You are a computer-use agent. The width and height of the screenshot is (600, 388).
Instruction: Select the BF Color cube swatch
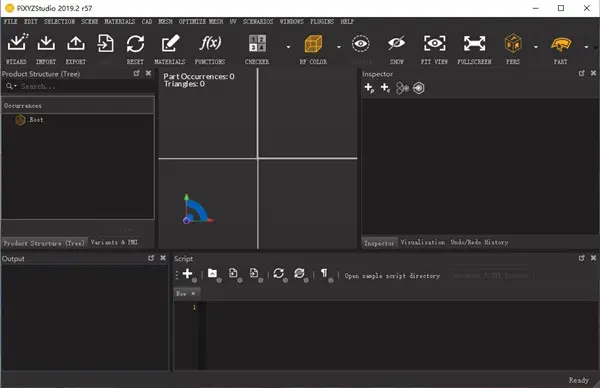(313, 43)
